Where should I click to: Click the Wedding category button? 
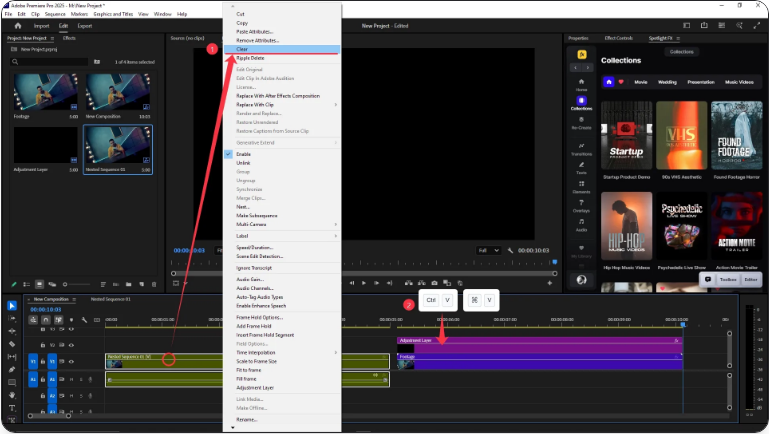coord(668,82)
